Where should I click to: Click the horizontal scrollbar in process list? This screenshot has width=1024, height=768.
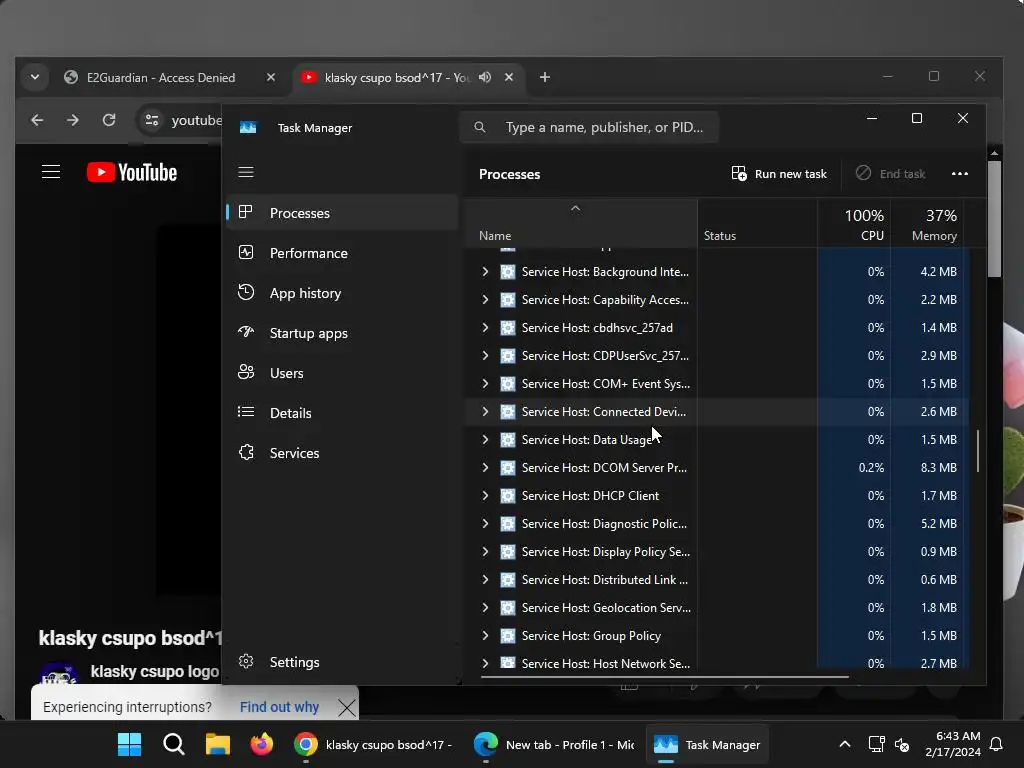point(665,677)
